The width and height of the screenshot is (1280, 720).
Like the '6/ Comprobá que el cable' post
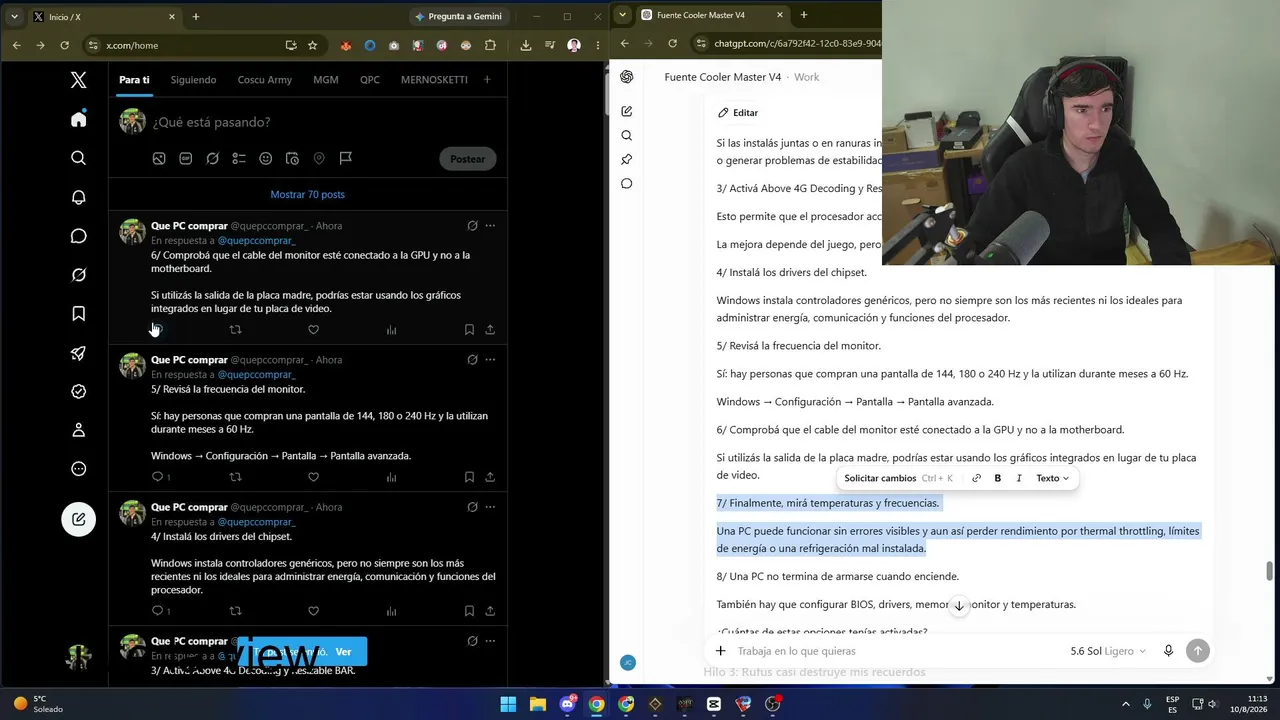coord(313,330)
